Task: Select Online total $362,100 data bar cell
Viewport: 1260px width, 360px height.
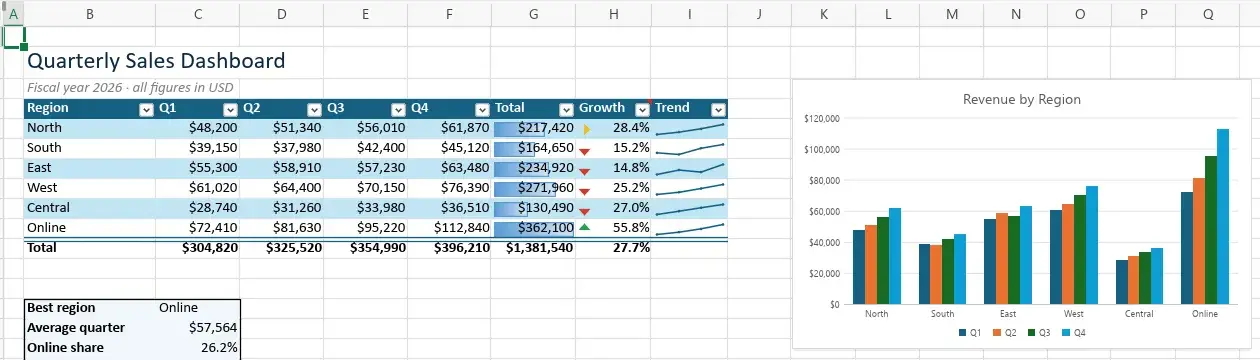Action: click(534, 228)
